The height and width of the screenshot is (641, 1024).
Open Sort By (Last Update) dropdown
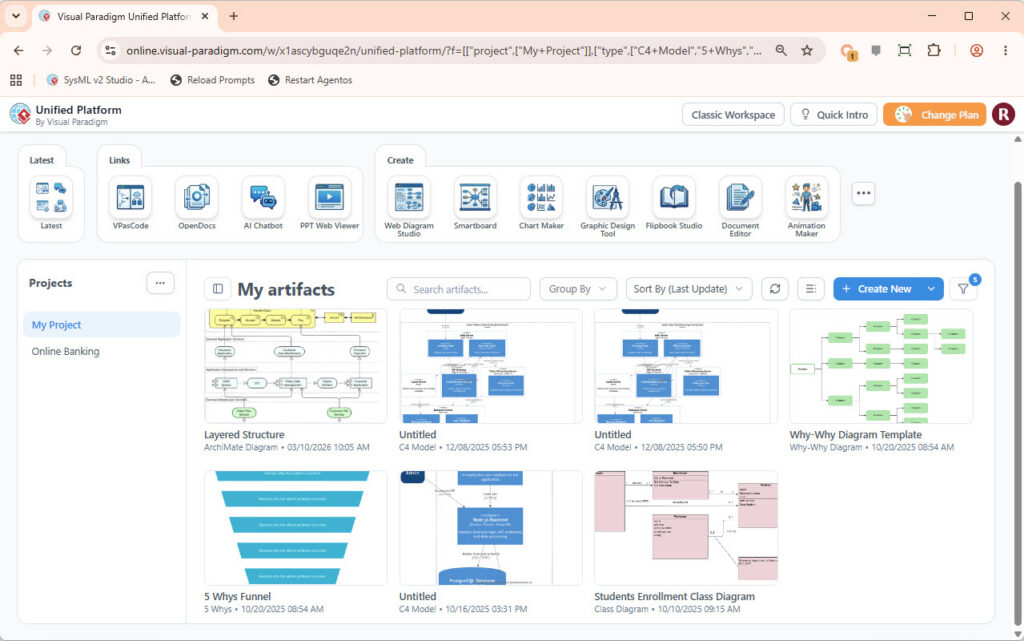pyautogui.click(x=688, y=289)
